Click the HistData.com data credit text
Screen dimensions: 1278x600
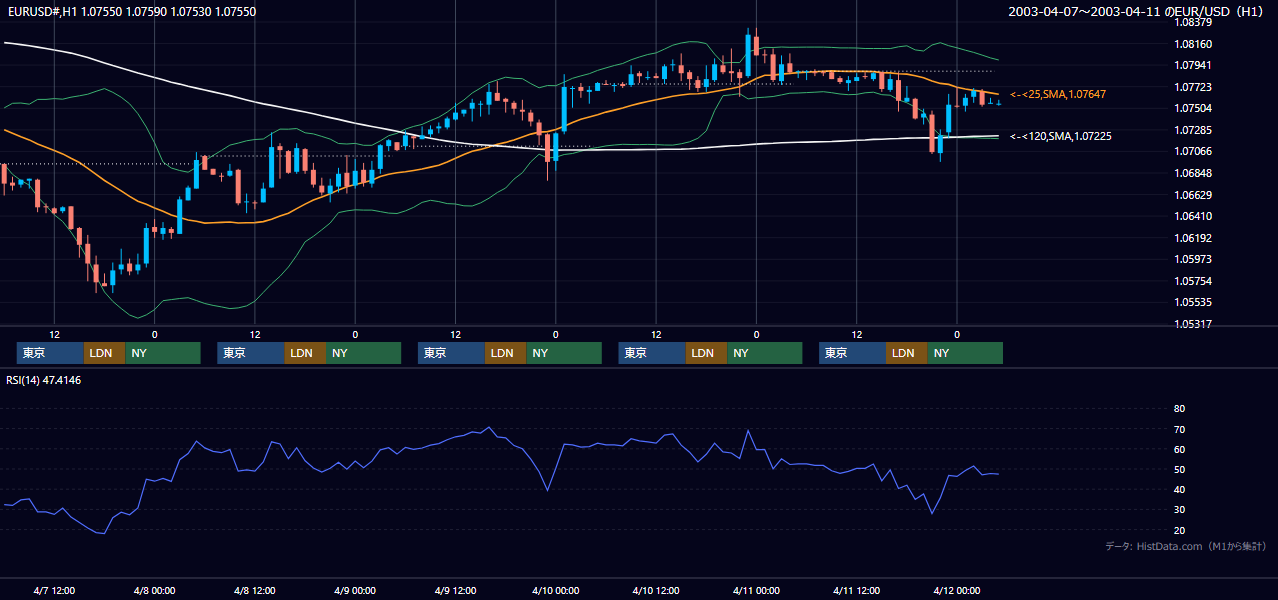[x=1186, y=546]
